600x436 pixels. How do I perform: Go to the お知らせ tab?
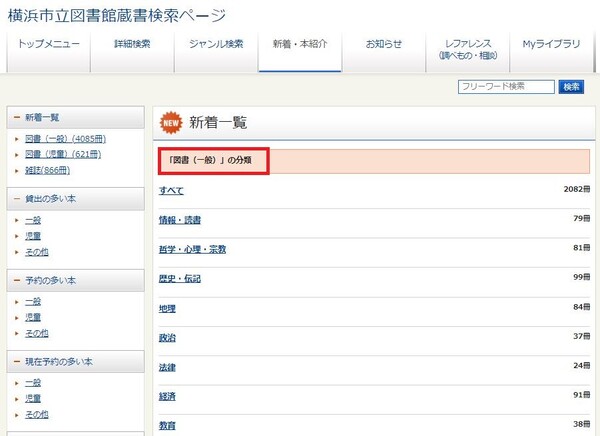click(x=383, y=44)
